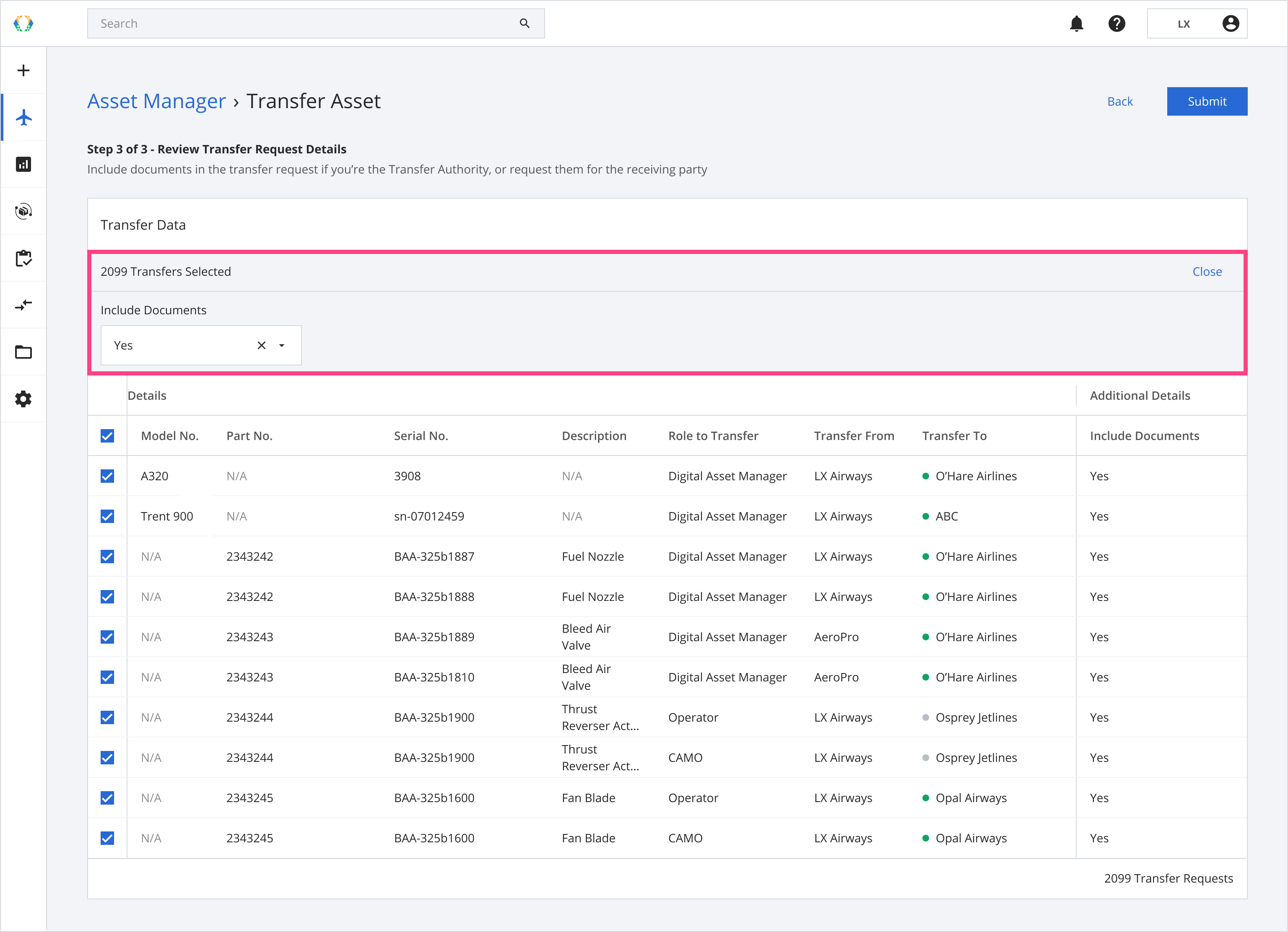Open the LX account menu

tap(1197, 23)
